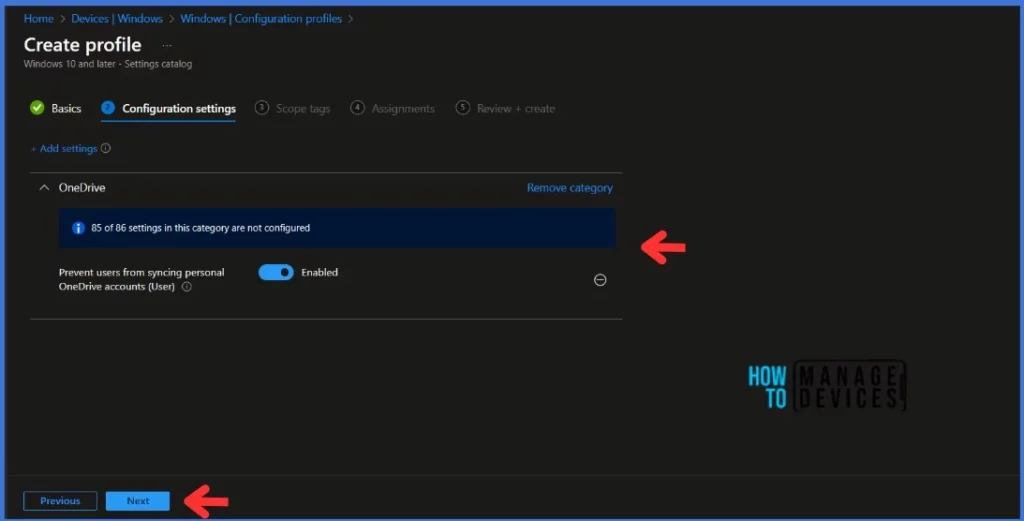The image size is (1024, 521).
Task: Click the green checkmark icon on Basics
Action: click(x=37, y=108)
